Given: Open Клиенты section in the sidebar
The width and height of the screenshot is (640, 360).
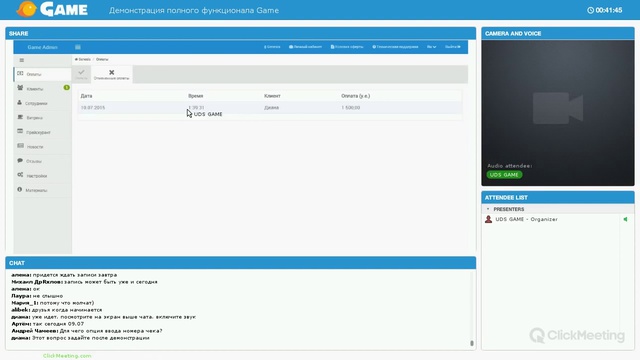Looking at the screenshot, I should tap(42, 89).
